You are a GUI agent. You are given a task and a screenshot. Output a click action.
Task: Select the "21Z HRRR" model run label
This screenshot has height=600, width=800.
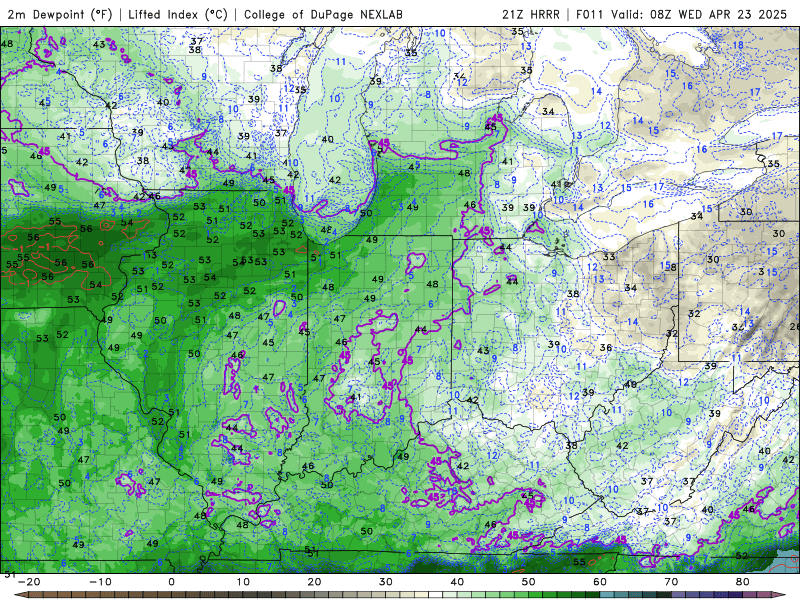click(531, 14)
